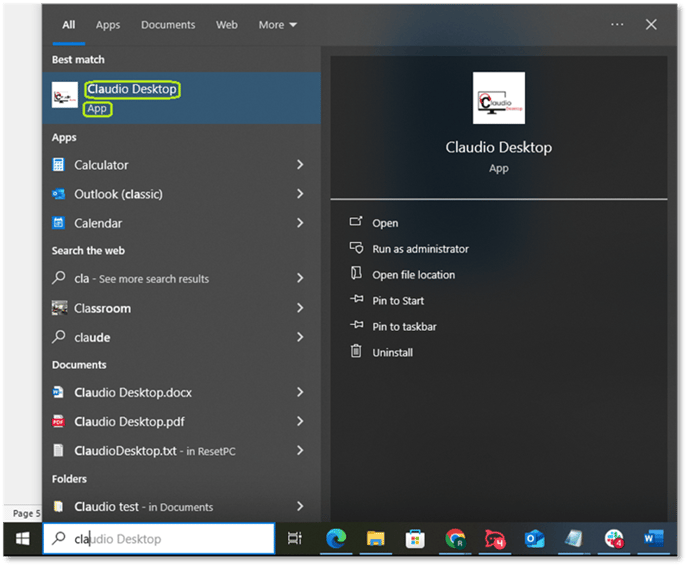Screen dimensions: 688x567
Task: Open the Claudio Desktop.pdf document
Action: click(x=182, y=421)
